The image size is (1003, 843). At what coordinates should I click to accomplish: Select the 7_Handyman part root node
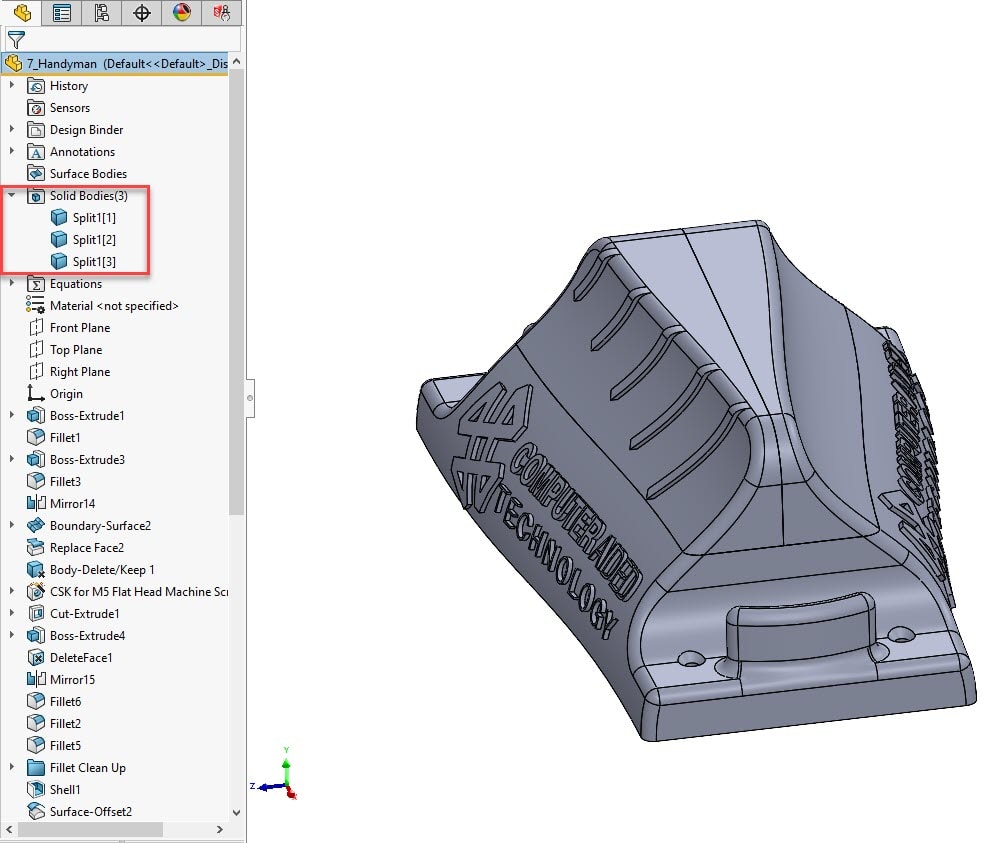click(115, 63)
